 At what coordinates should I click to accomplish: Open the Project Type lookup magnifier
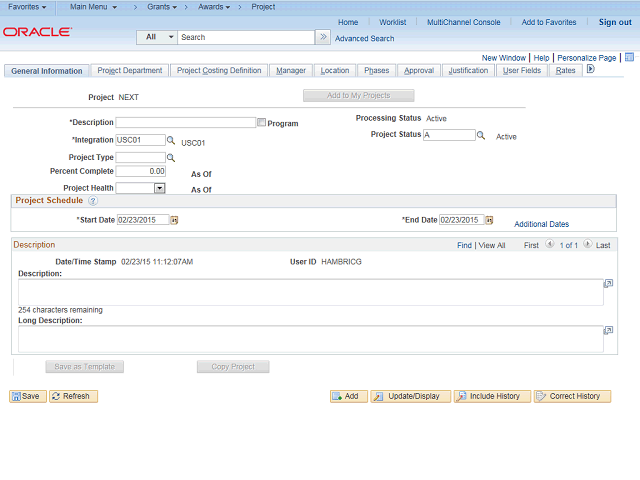tap(171, 158)
